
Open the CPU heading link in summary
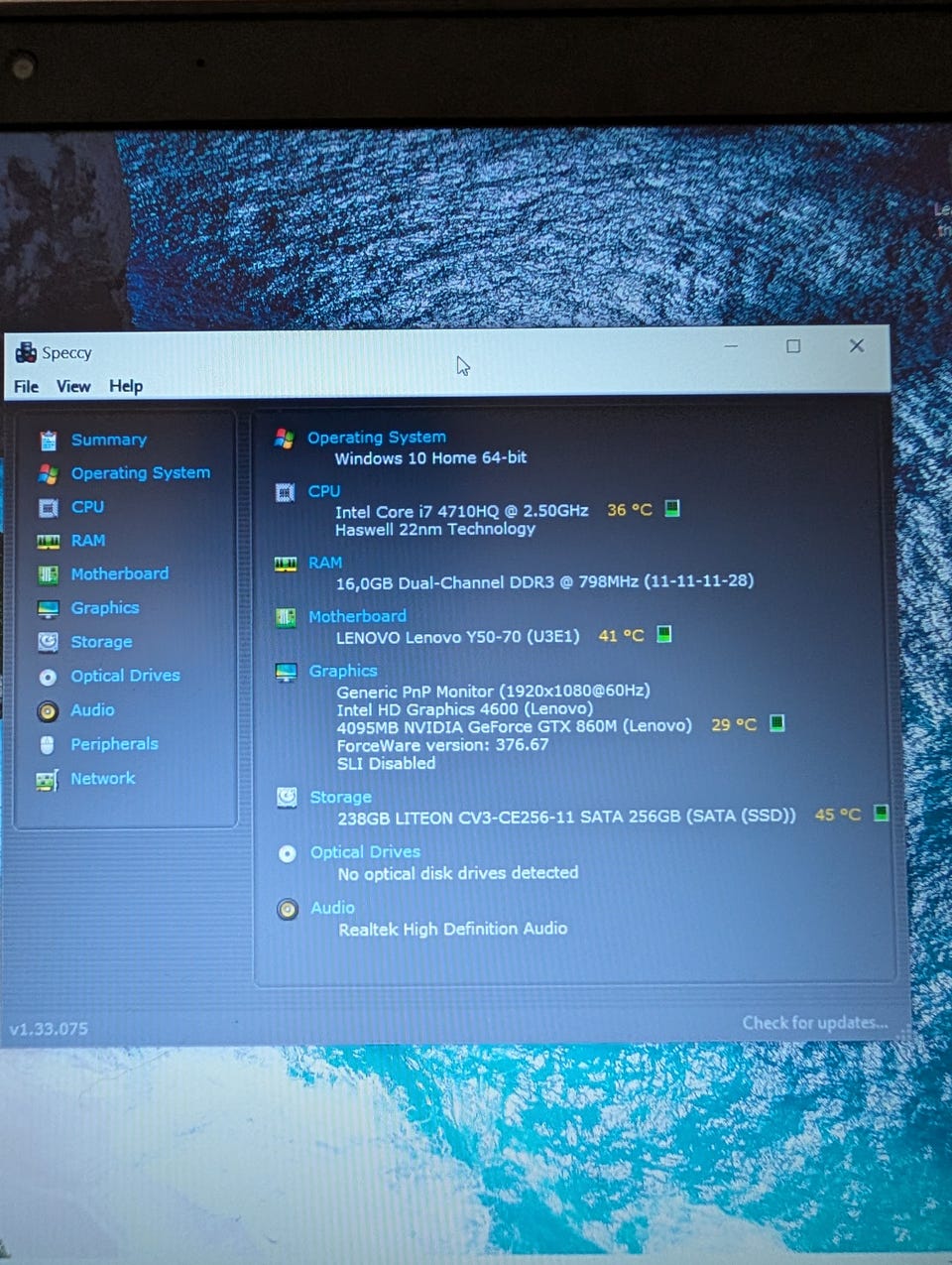pos(324,491)
